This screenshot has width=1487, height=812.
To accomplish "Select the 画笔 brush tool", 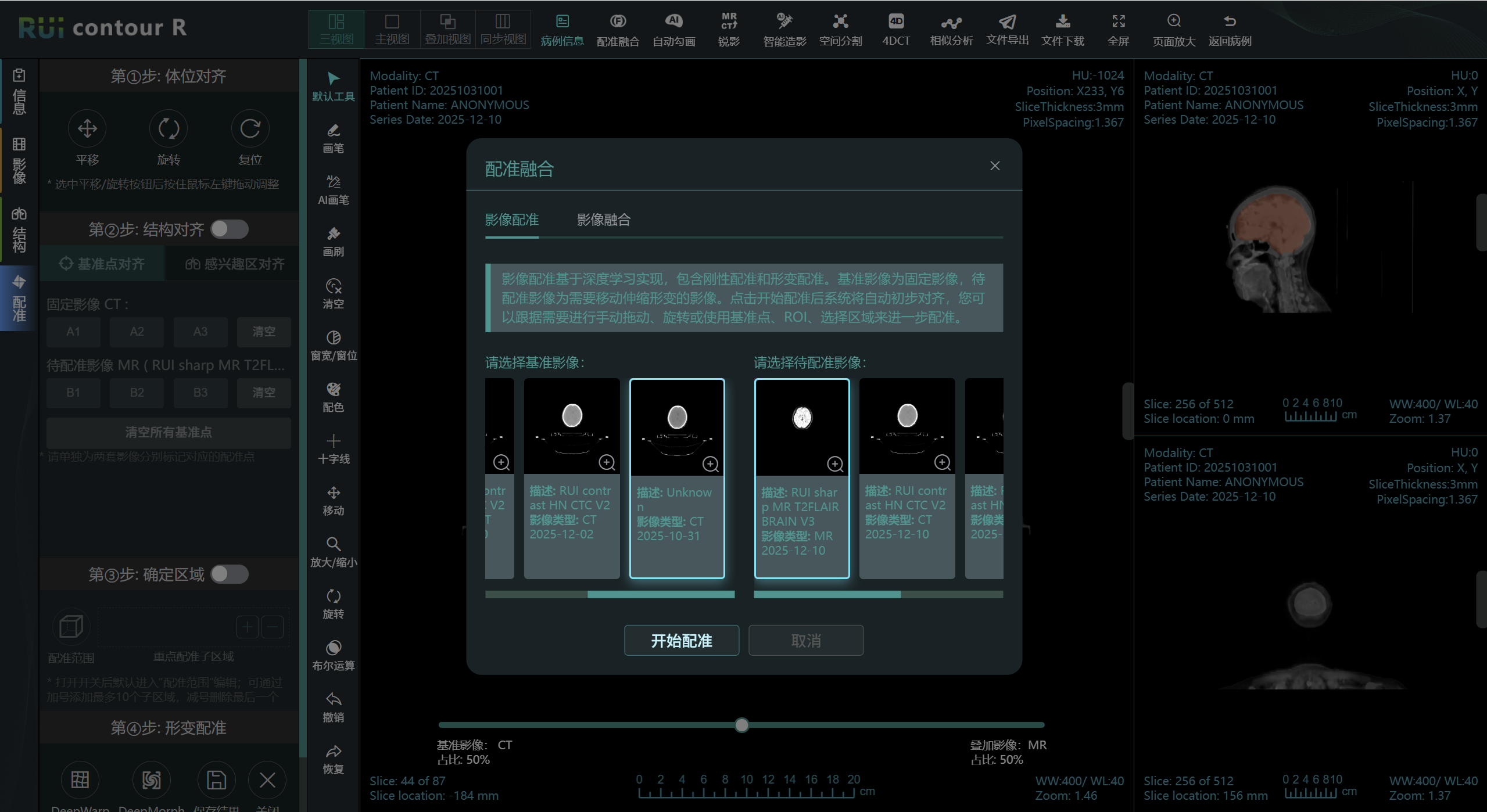I will (x=332, y=138).
